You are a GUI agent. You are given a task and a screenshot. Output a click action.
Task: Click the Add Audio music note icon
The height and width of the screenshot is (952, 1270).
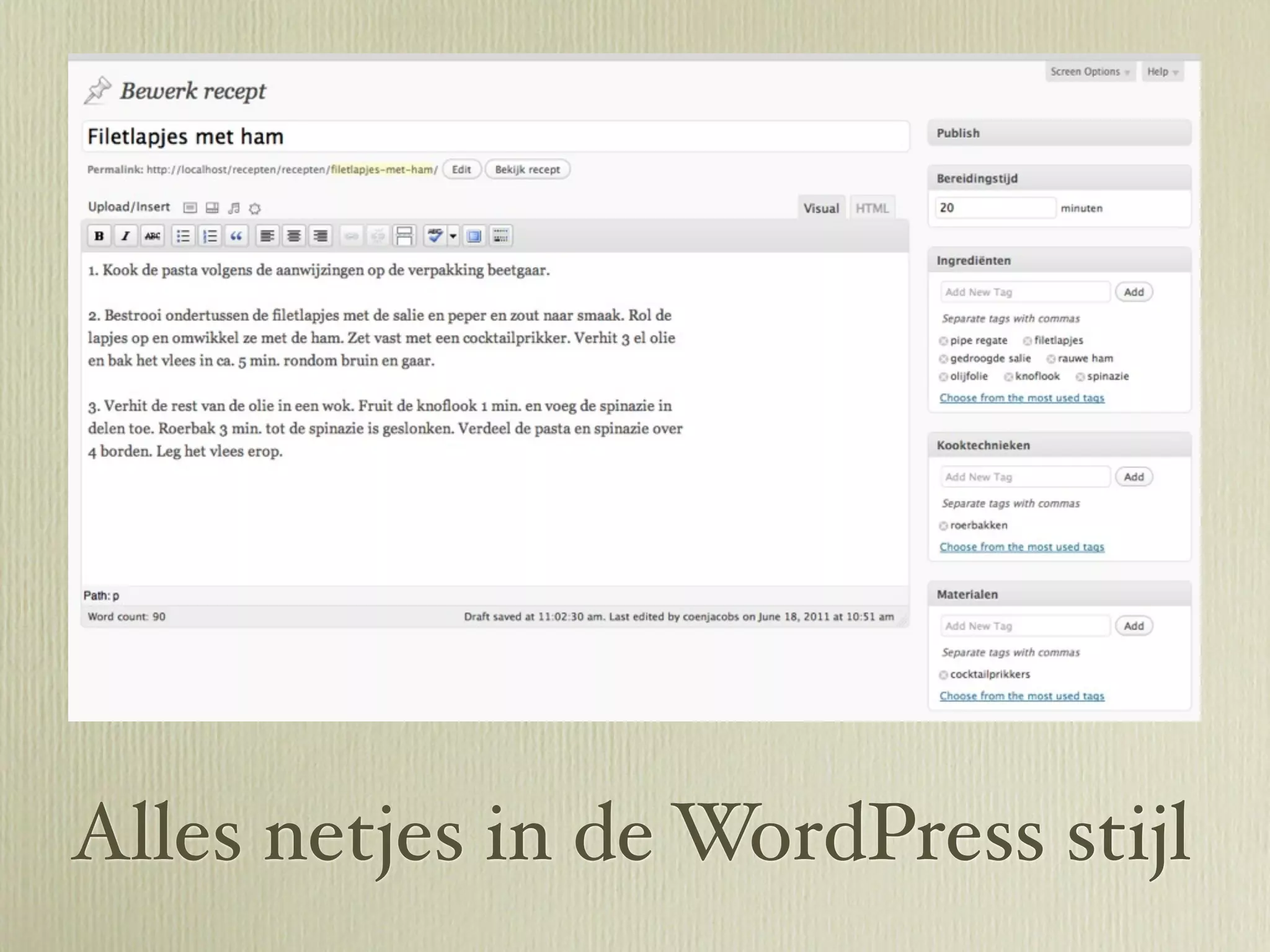coord(234,208)
